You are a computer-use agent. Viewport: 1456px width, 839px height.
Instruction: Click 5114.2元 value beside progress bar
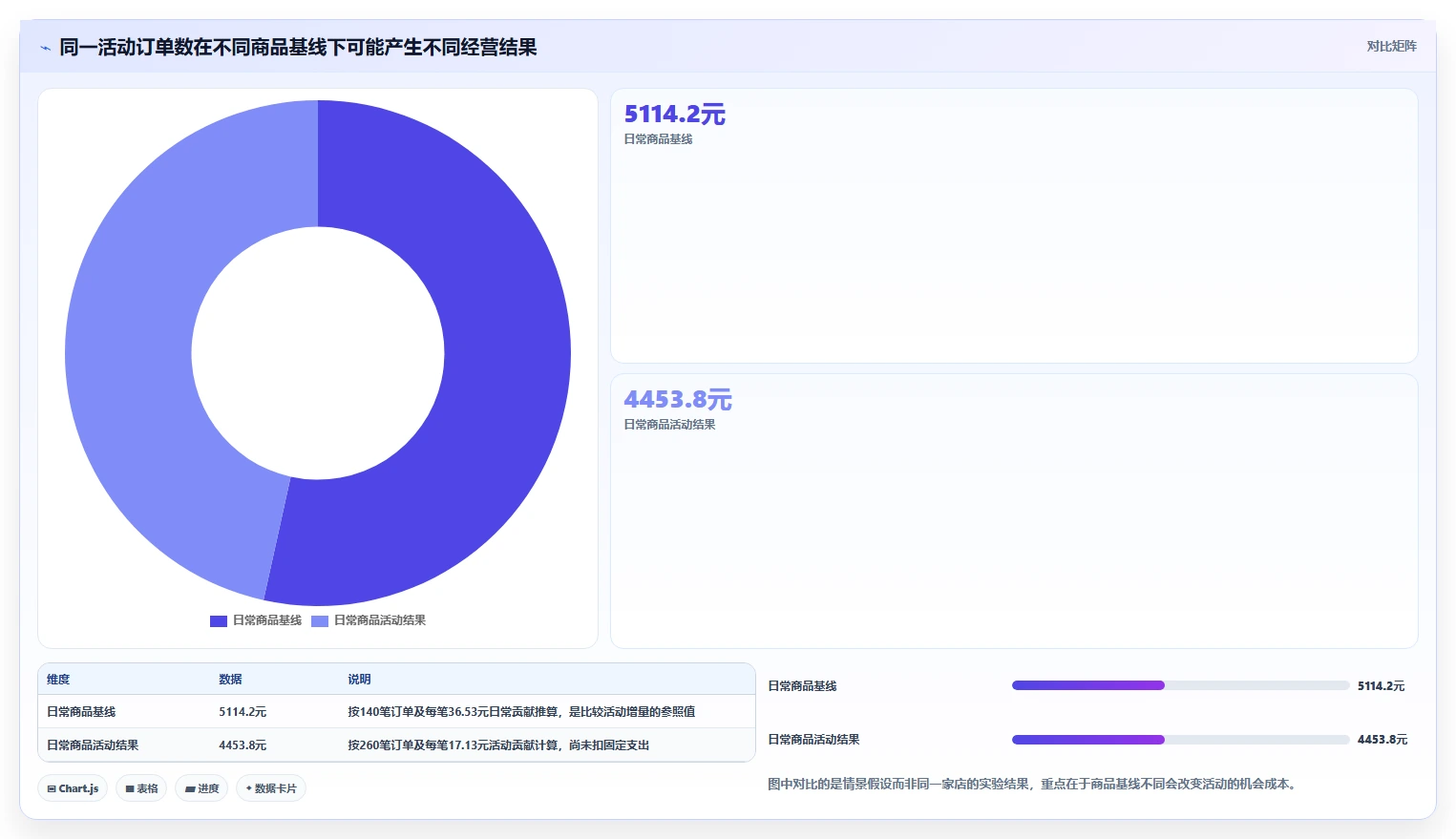coord(1381,686)
